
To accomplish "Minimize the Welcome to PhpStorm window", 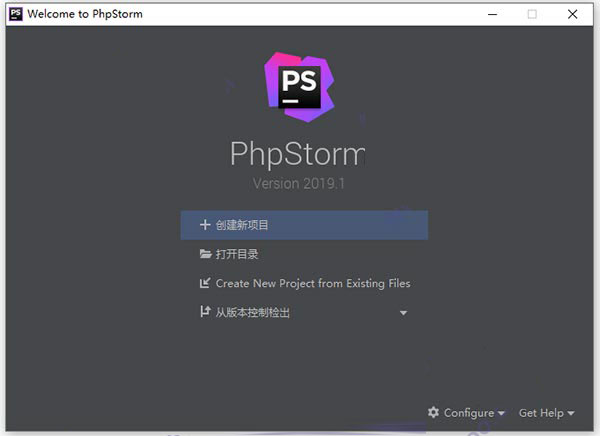I will click(492, 15).
